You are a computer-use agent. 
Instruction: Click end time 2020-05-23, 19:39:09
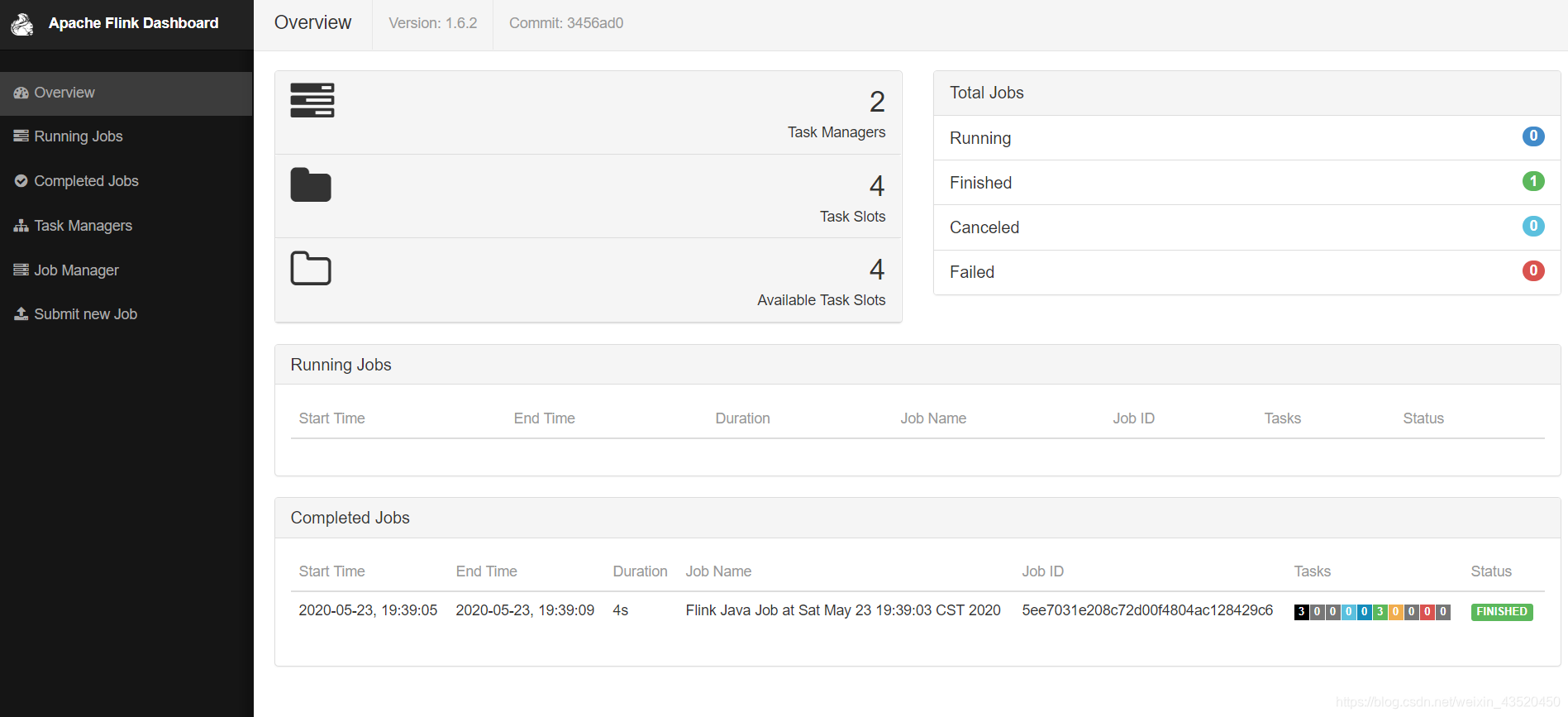(525, 610)
